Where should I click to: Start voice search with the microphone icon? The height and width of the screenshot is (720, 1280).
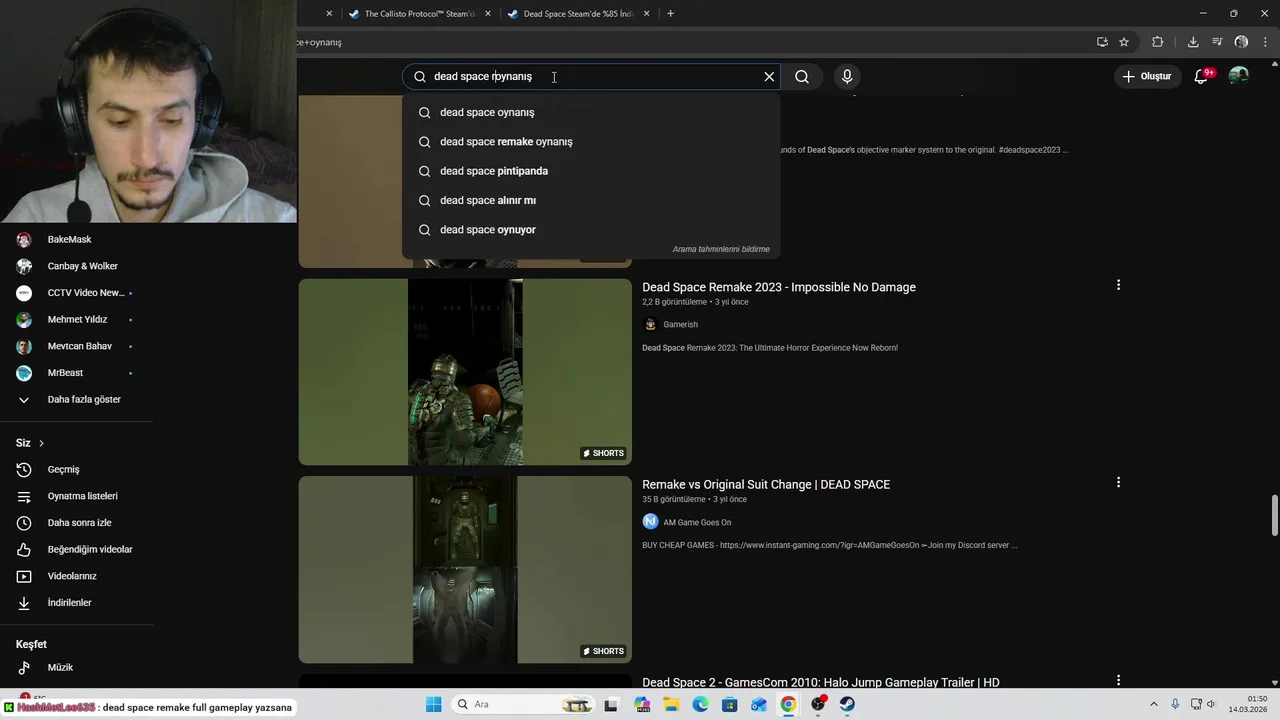click(x=847, y=76)
